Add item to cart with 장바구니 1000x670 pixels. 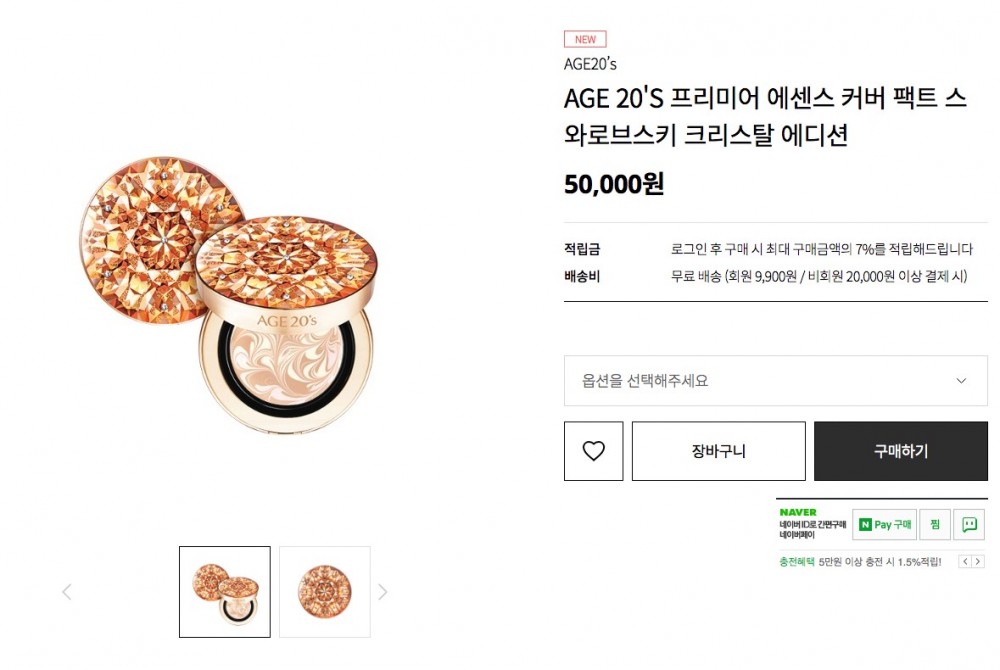pyautogui.click(x=718, y=451)
